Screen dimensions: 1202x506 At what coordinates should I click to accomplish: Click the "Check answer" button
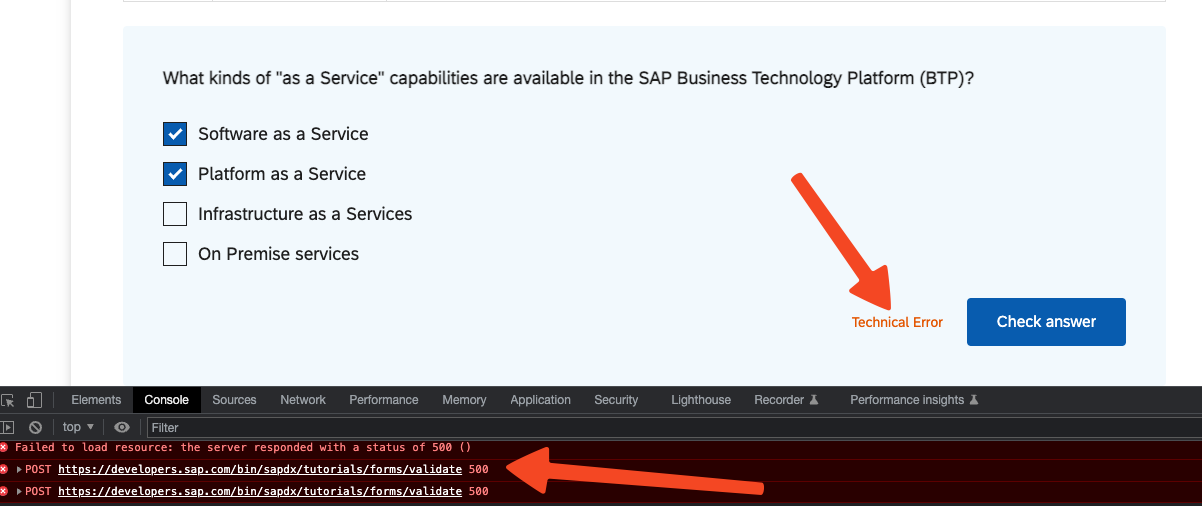(1046, 322)
